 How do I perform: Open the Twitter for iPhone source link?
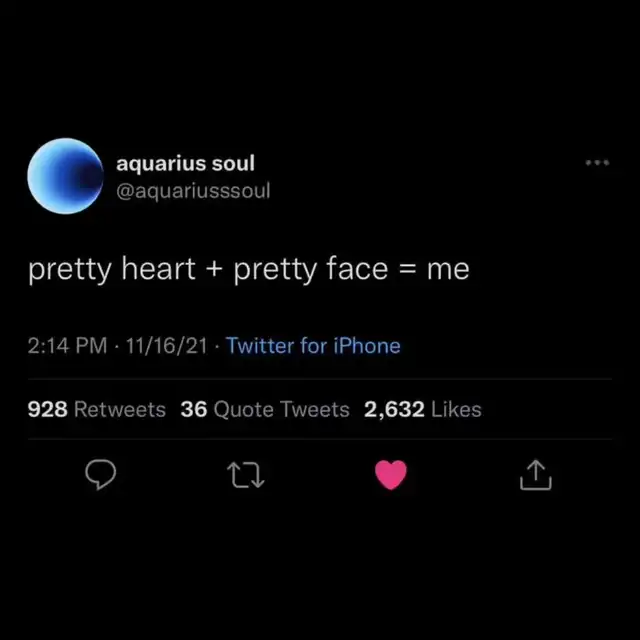(313, 346)
